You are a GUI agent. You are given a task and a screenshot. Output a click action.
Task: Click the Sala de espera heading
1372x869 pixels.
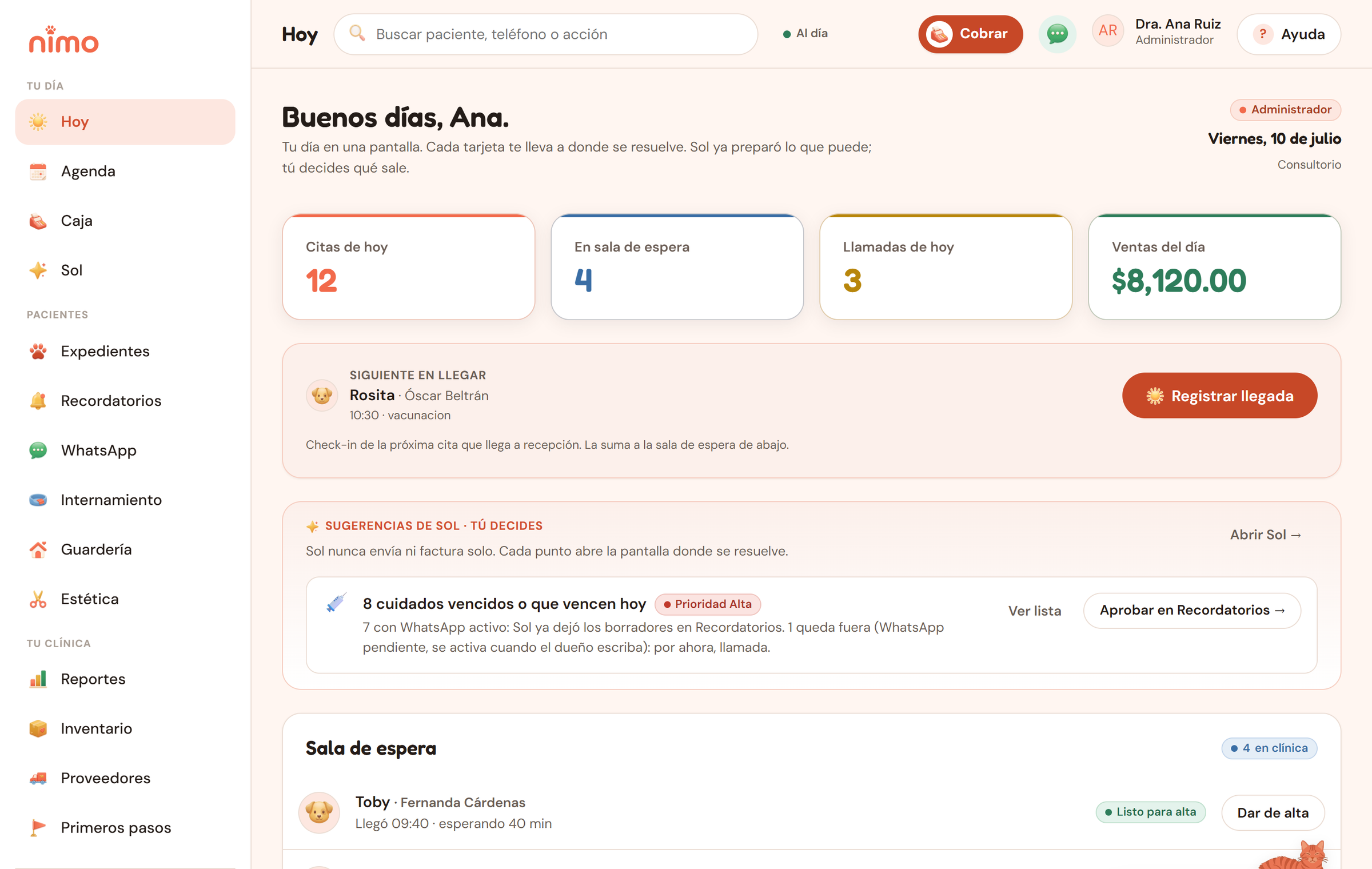(x=370, y=748)
